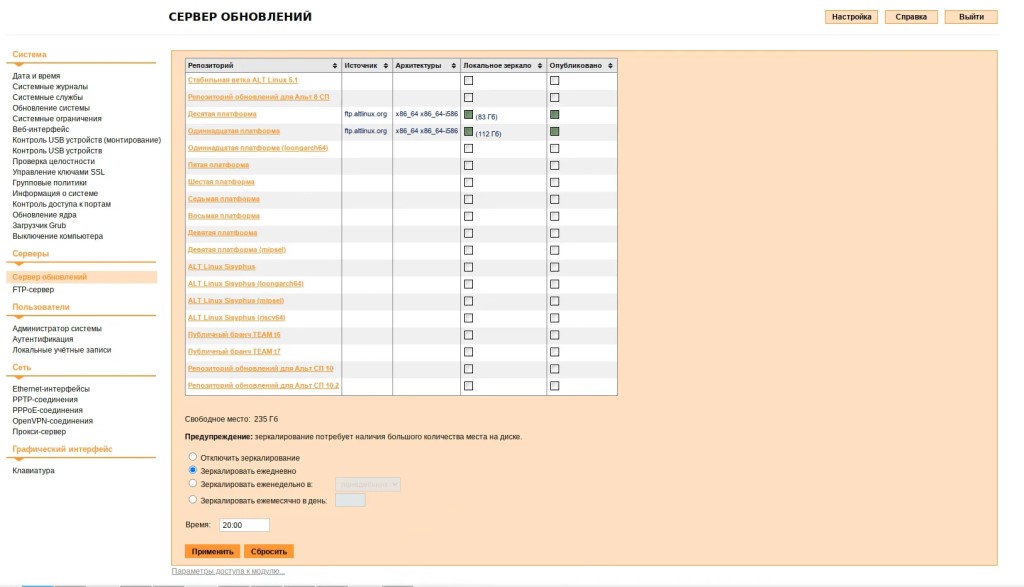The image size is (1024, 587).
Task: Sort by Опубликовано column arrows
Action: point(610,65)
